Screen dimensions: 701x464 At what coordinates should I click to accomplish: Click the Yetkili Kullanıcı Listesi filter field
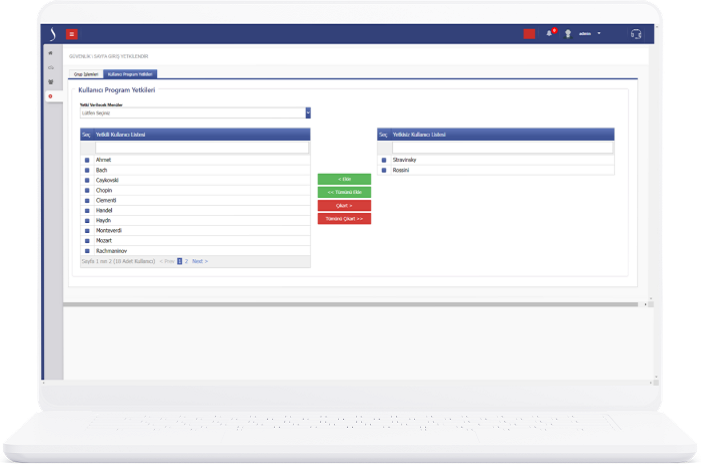coord(202,147)
